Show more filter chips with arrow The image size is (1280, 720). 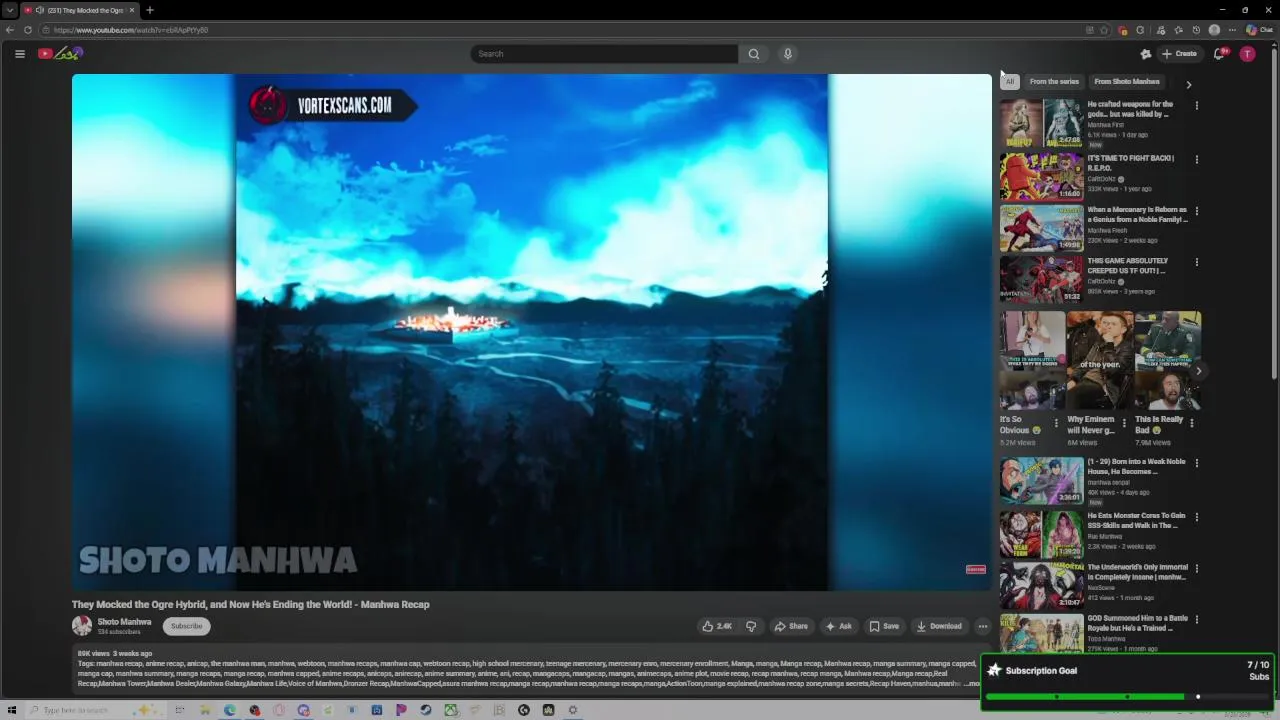[1189, 84]
